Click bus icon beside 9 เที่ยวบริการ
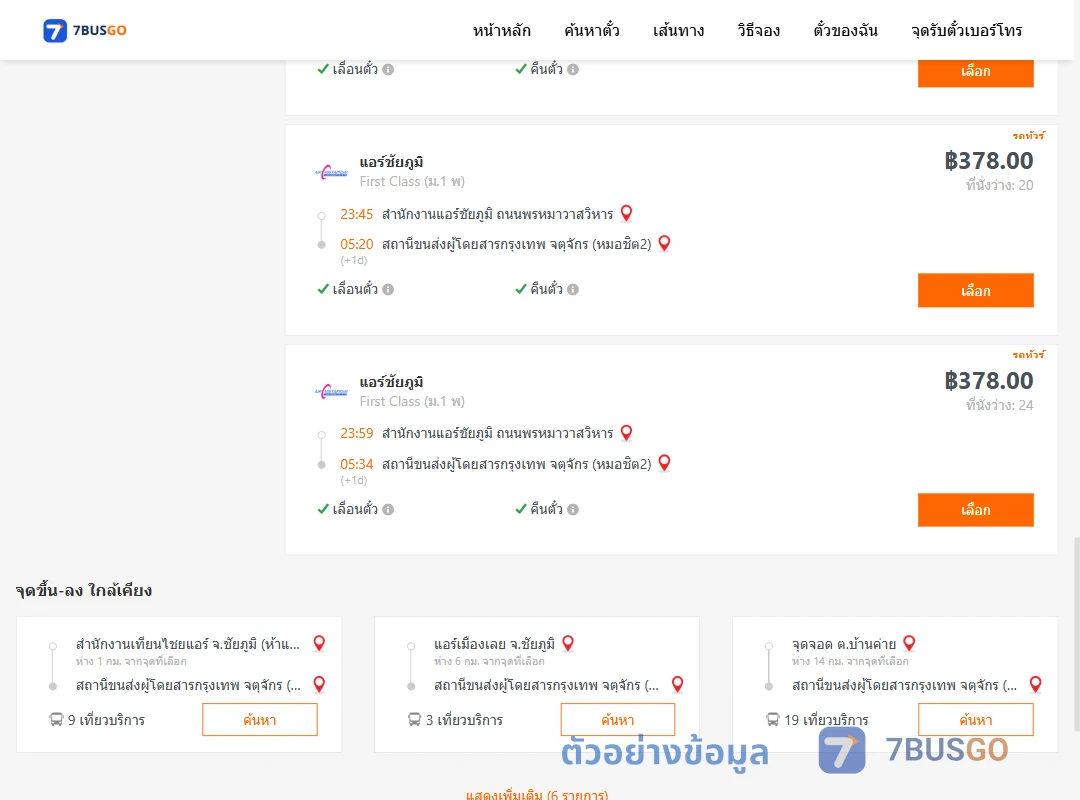 click(x=56, y=719)
